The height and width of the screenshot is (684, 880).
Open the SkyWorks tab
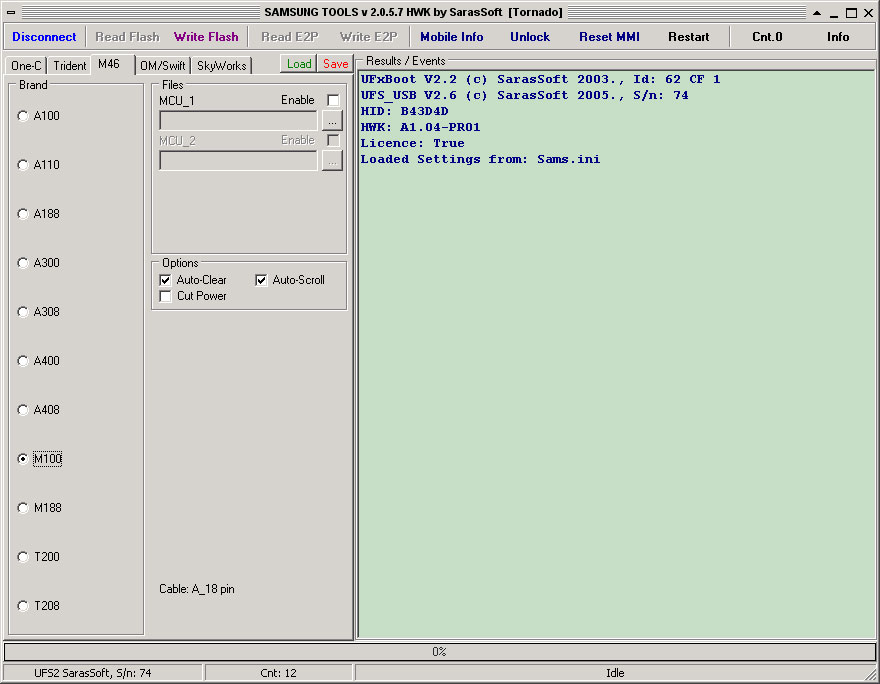pyautogui.click(x=222, y=66)
